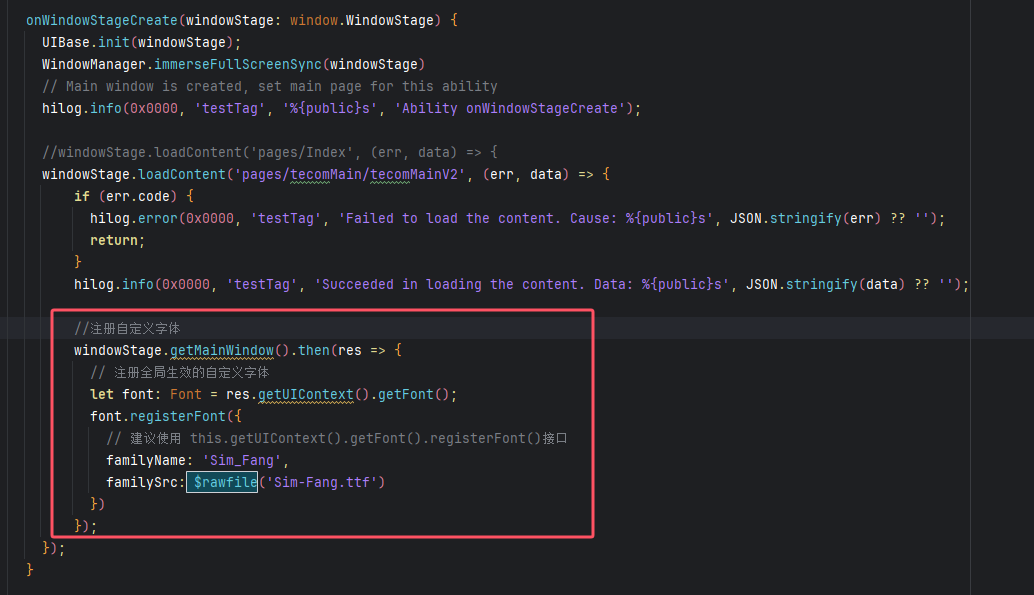Viewport: 1034px width, 595px height.
Task: Click the hilog.error call
Action: [x=130, y=218]
